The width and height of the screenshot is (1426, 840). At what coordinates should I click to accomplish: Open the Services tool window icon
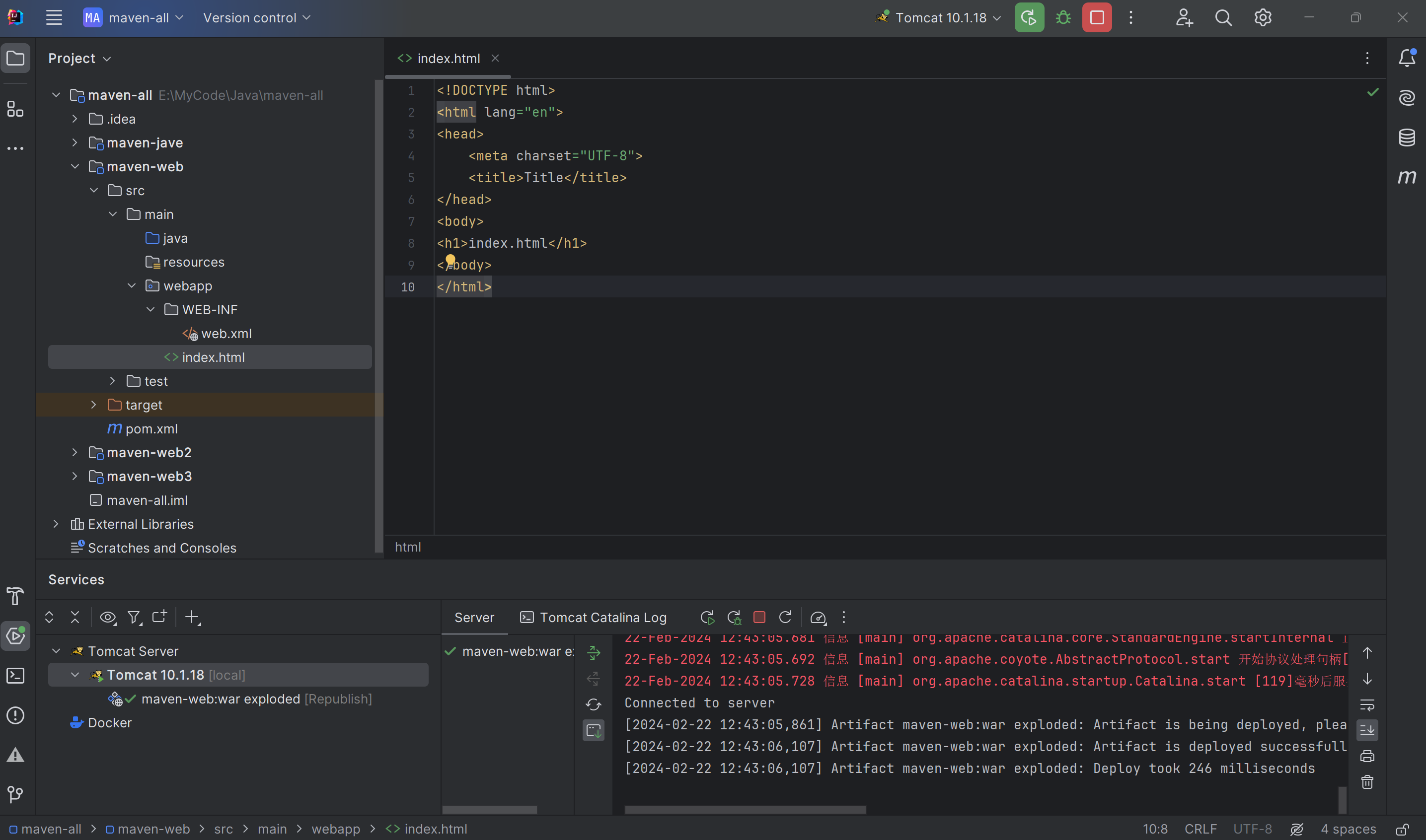click(15, 635)
